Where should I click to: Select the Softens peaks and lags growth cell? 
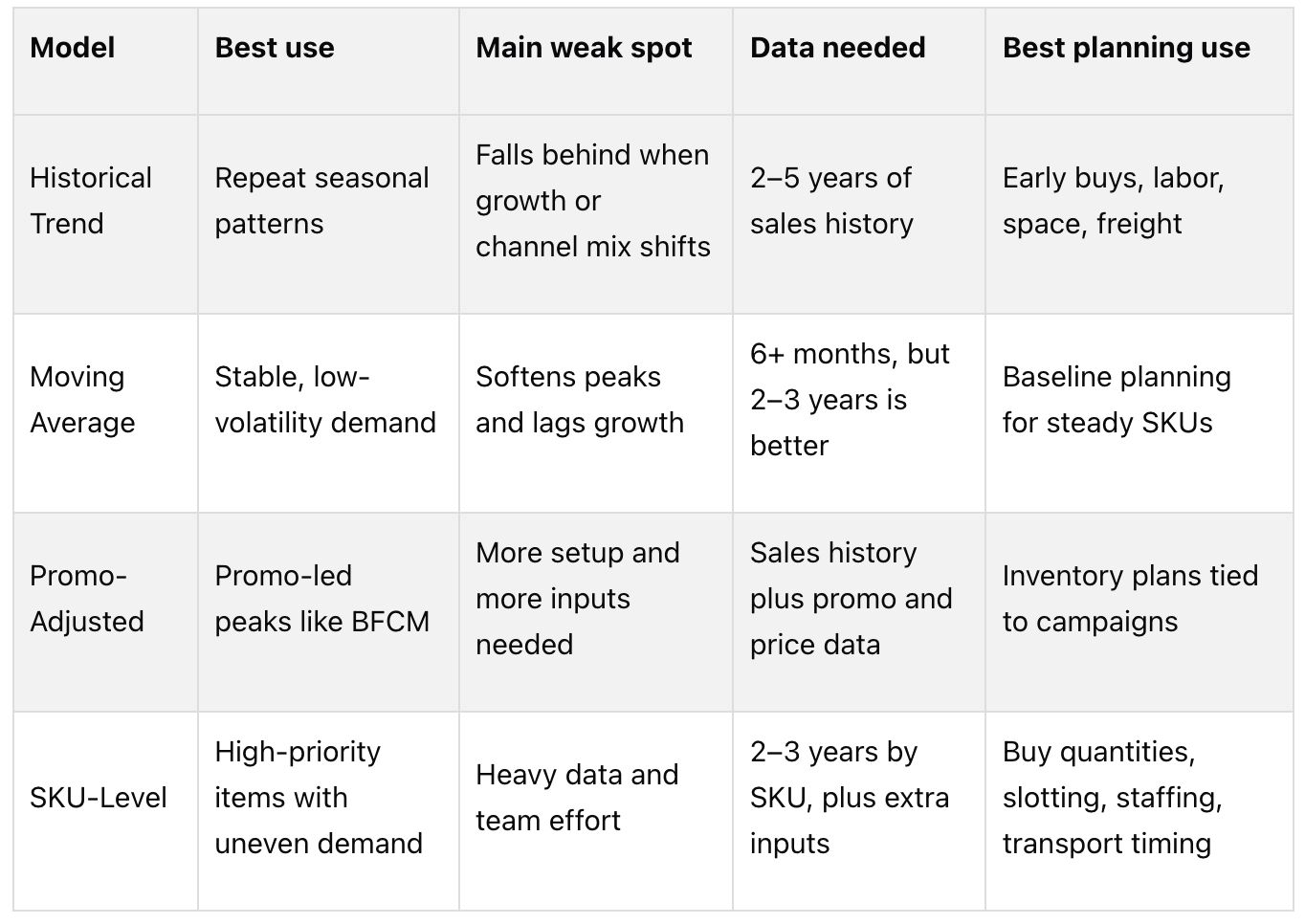(596, 413)
